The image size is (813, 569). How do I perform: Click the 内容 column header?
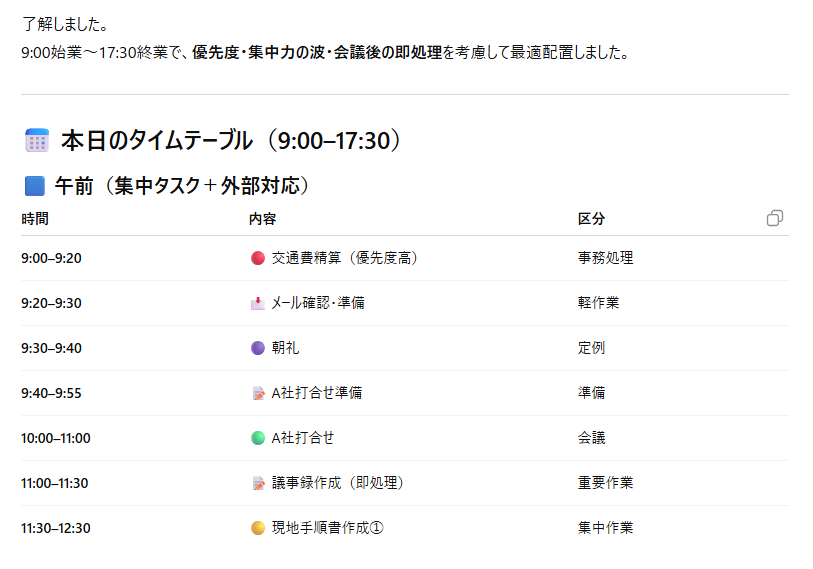point(262,219)
